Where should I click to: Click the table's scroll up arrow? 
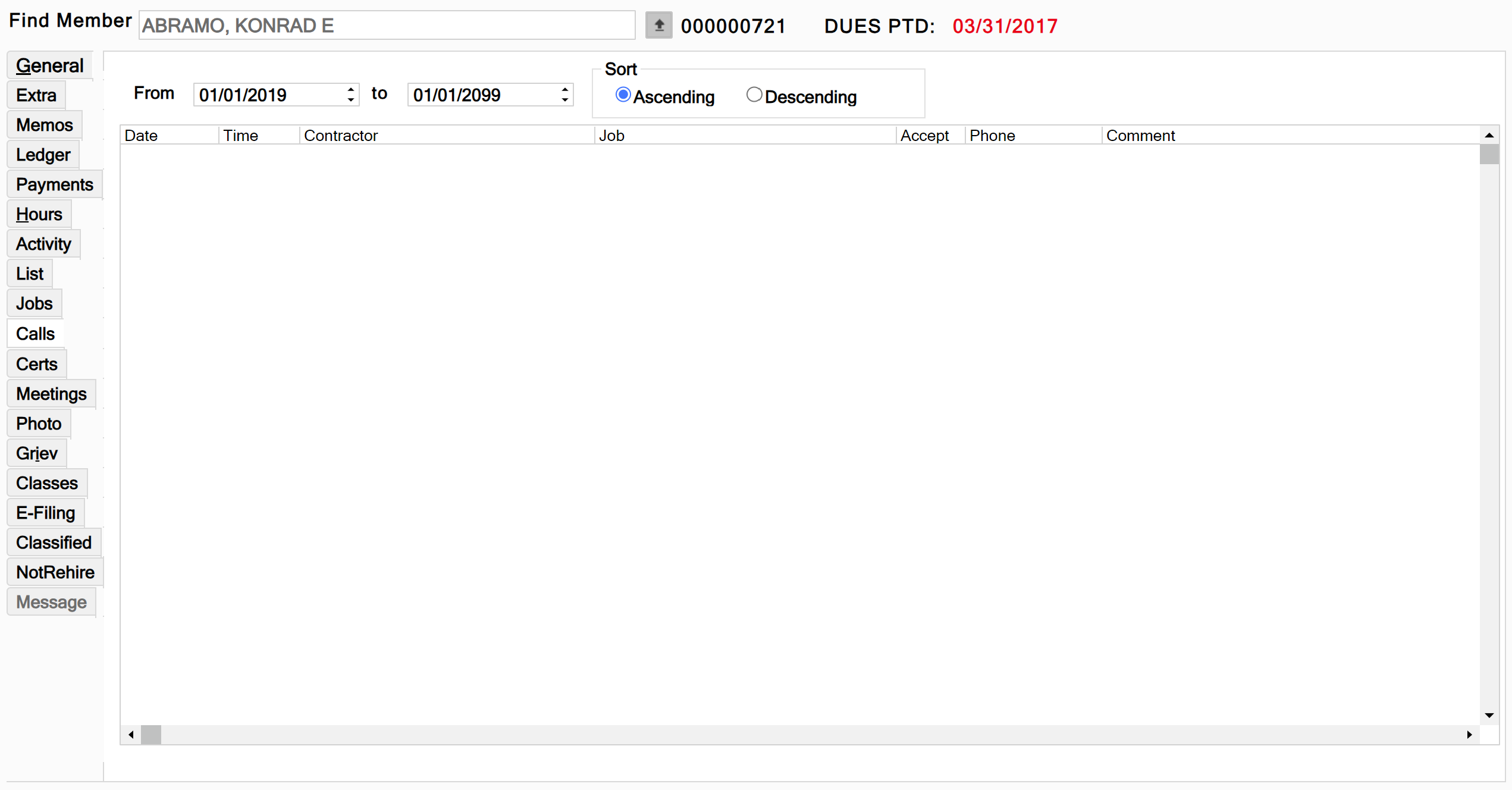(x=1489, y=136)
